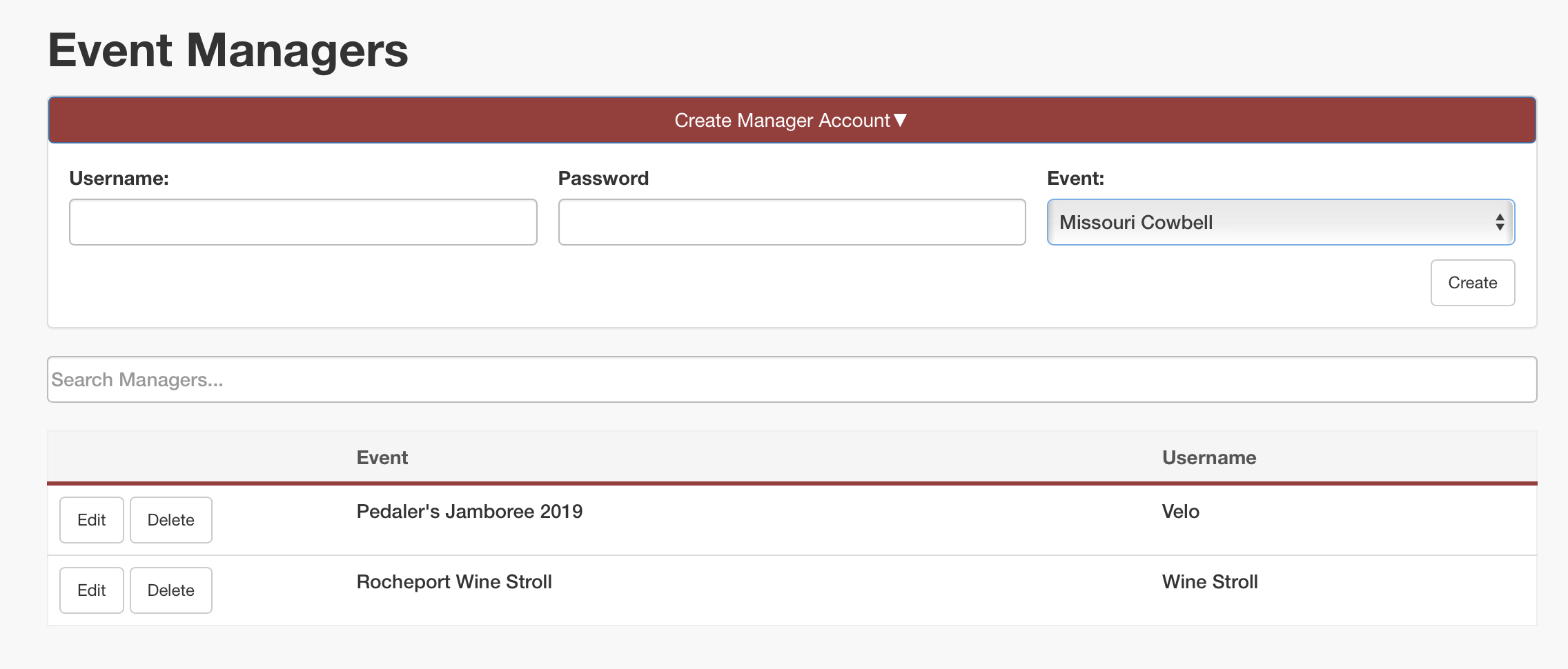Select the Wine Stroll username cell

[1209, 582]
